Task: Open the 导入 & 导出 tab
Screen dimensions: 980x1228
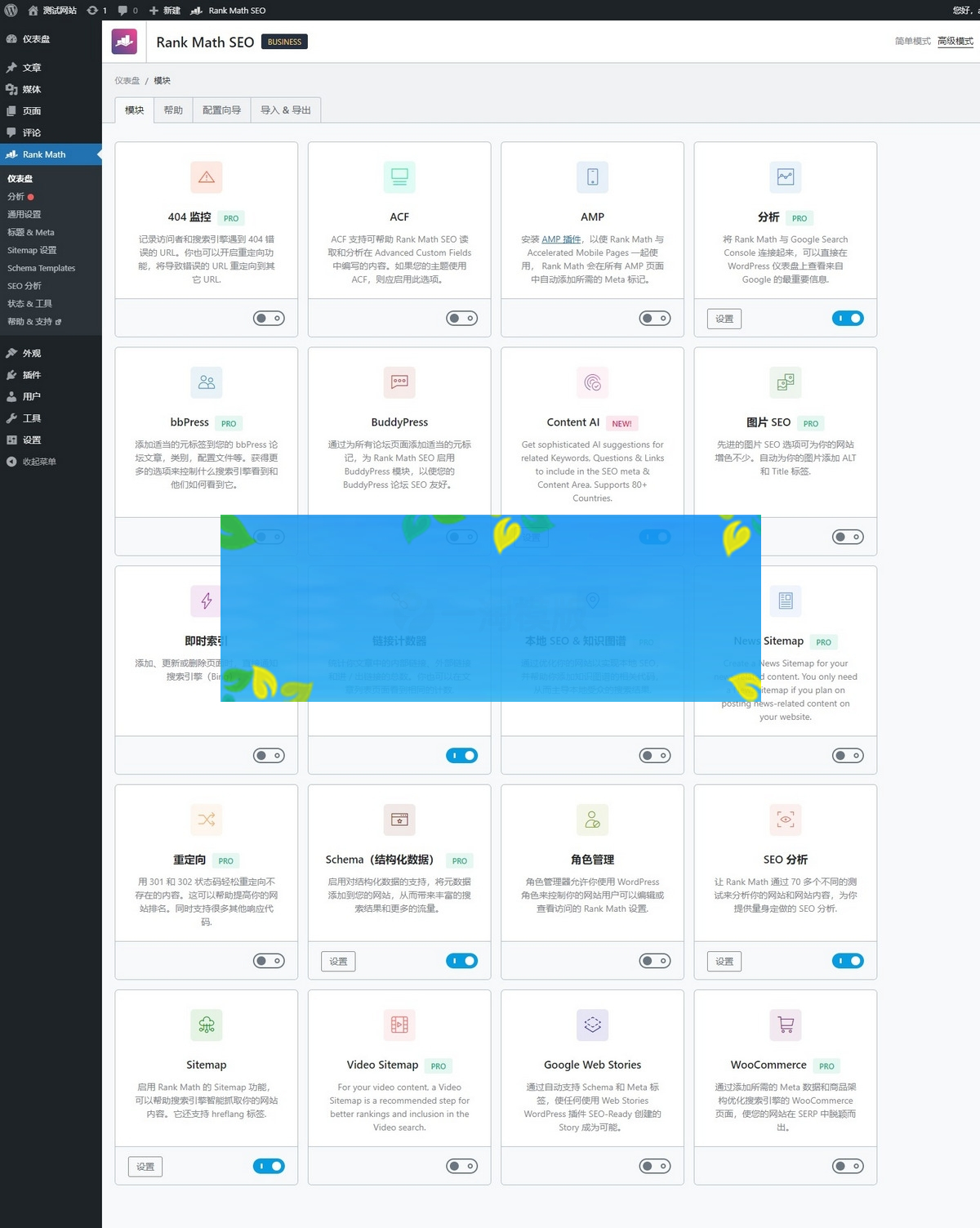Action: tap(285, 110)
